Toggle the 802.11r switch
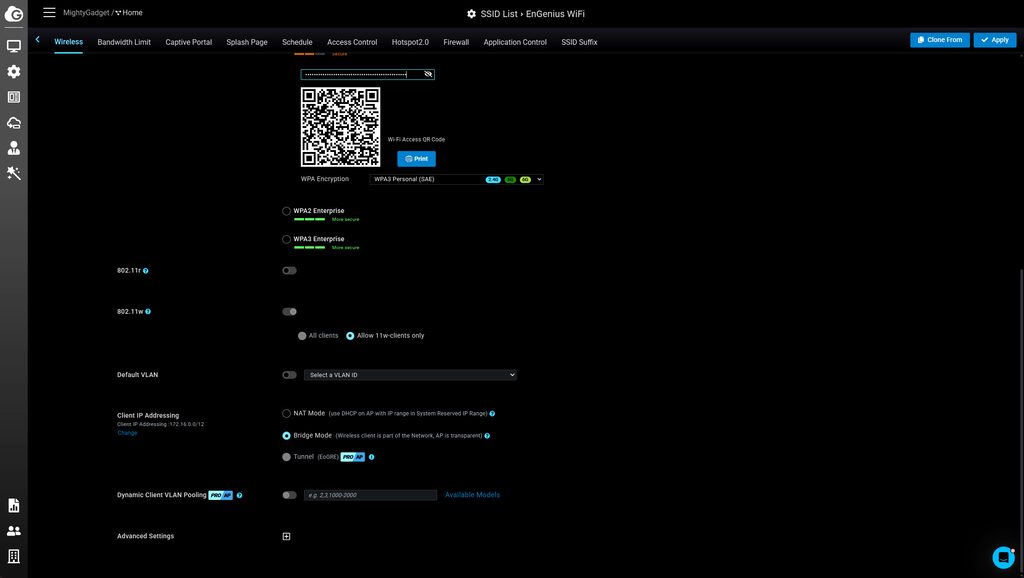Image resolution: width=1024 pixels, height=578 pixels. coord(289,270)
